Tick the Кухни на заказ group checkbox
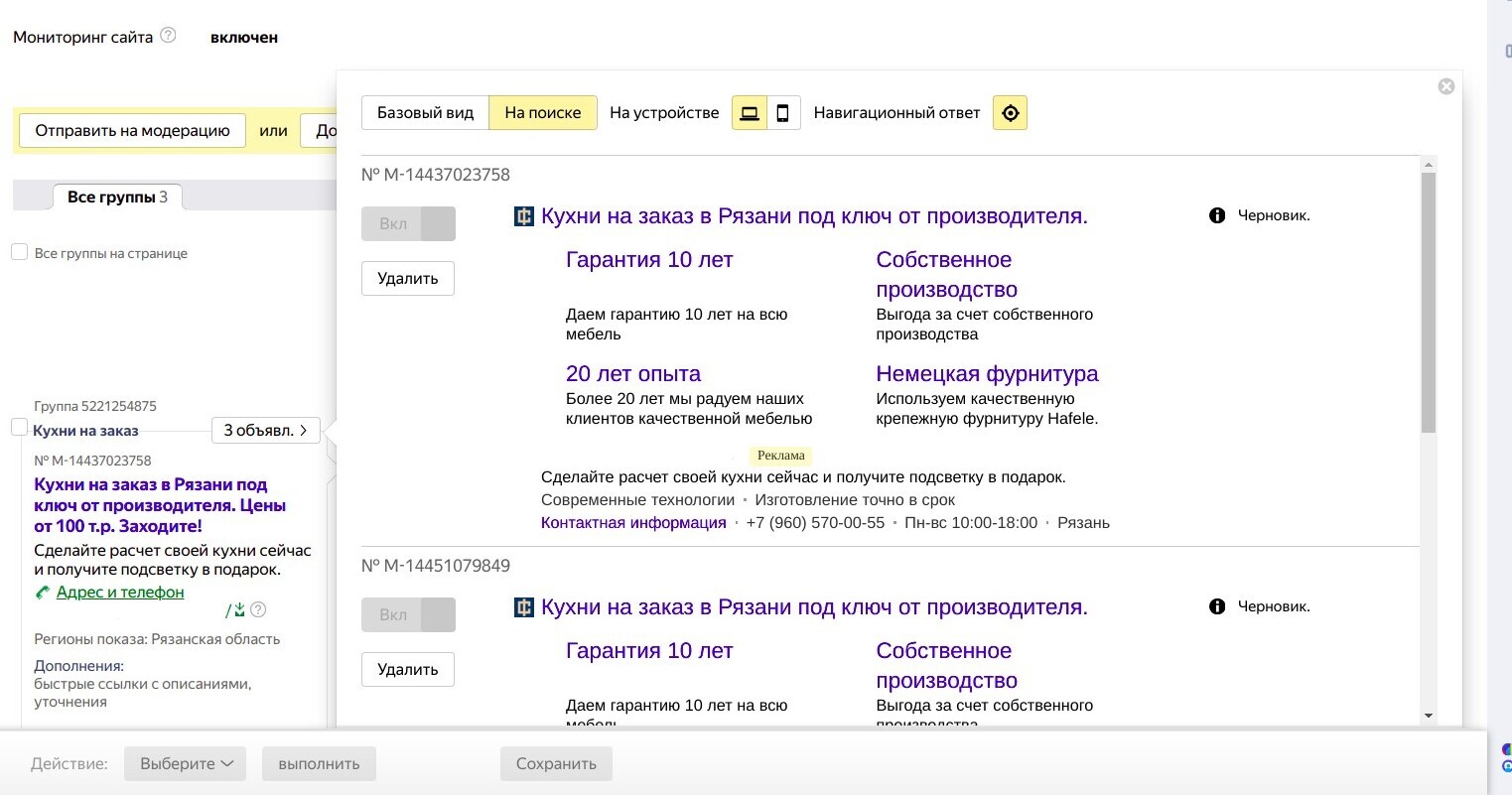The height and width of the screenshot is (795, 1512). [19, 428]
